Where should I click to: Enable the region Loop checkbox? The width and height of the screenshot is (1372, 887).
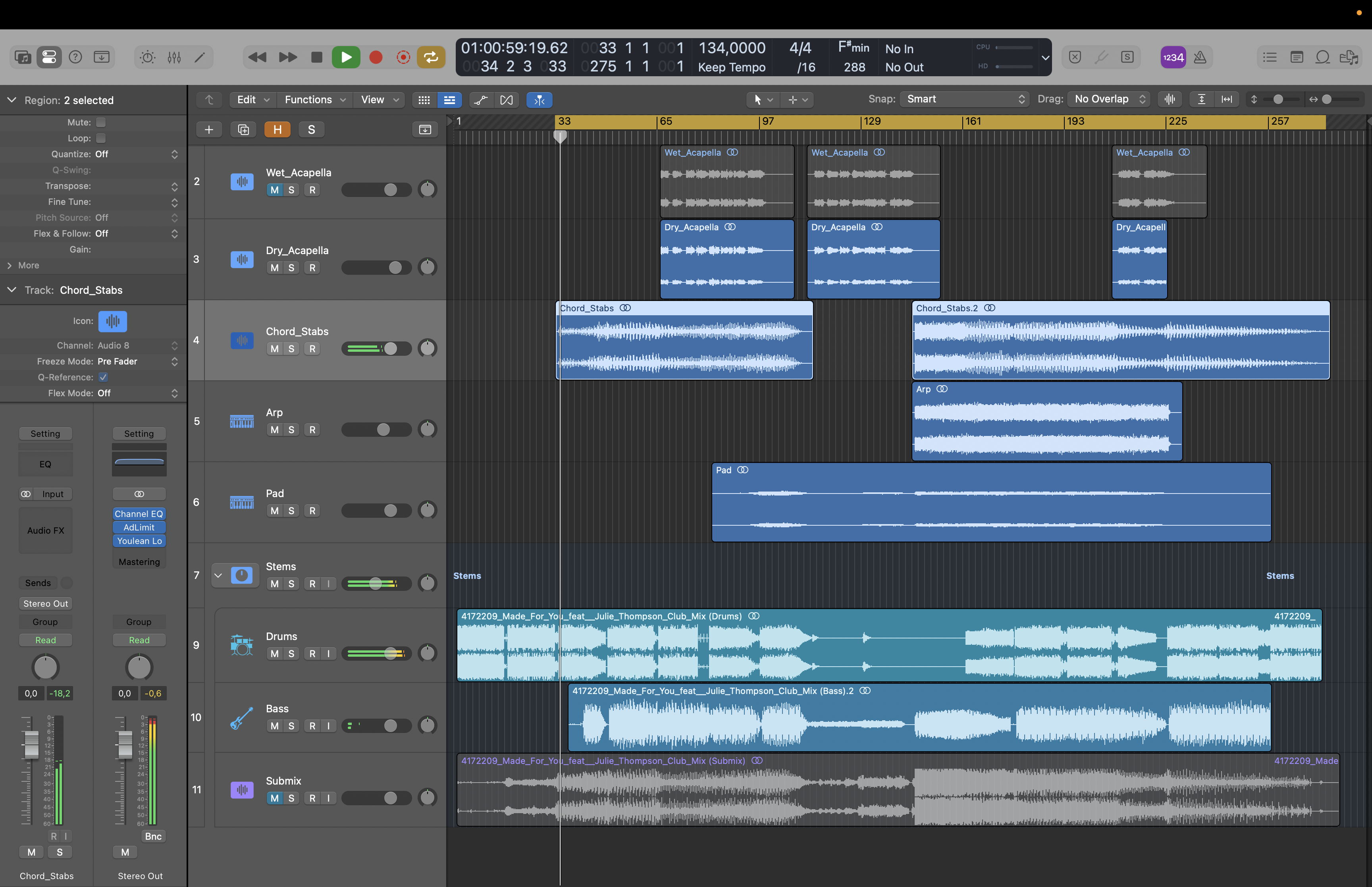click(101, 138)
